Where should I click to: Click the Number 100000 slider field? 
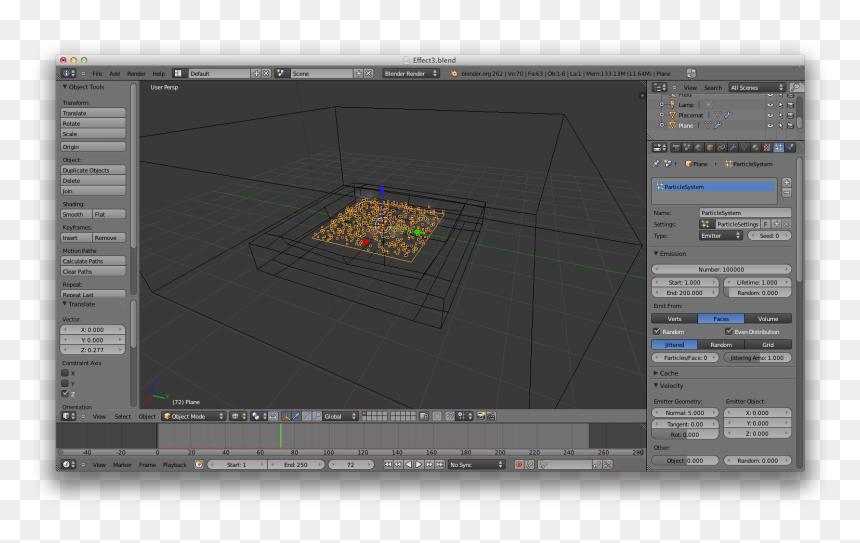coord(721,269)
